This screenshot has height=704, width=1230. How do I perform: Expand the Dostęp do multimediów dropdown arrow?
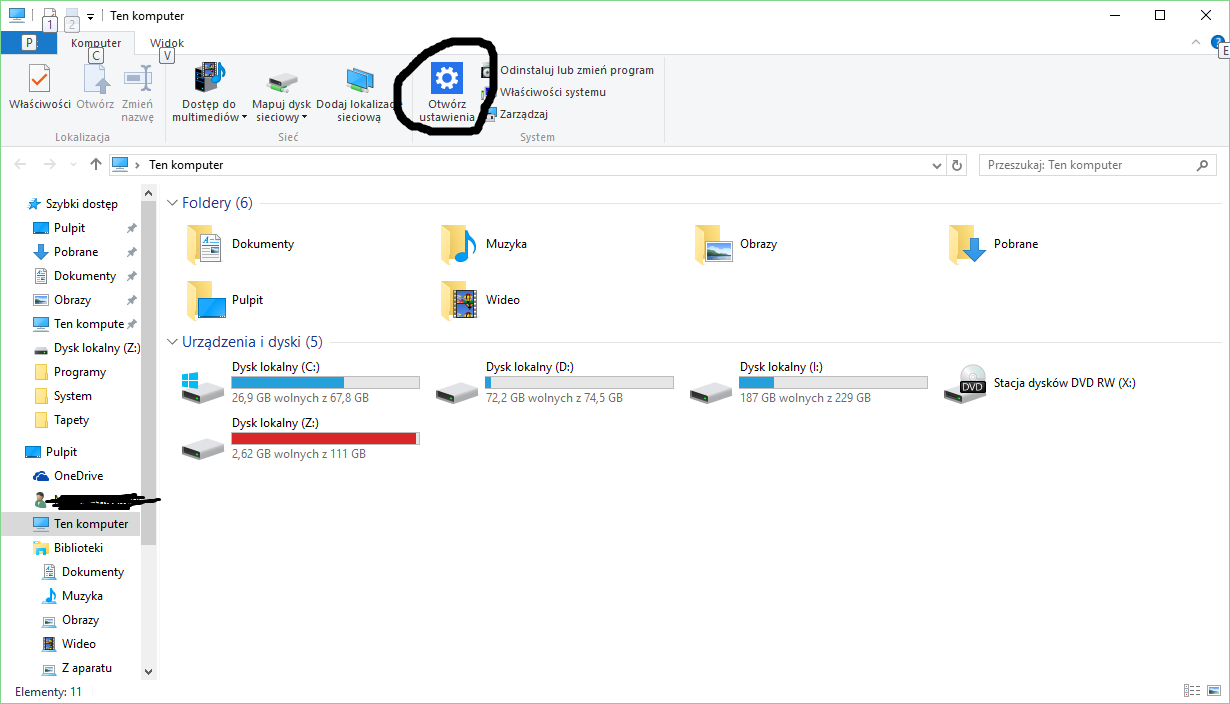244,117
